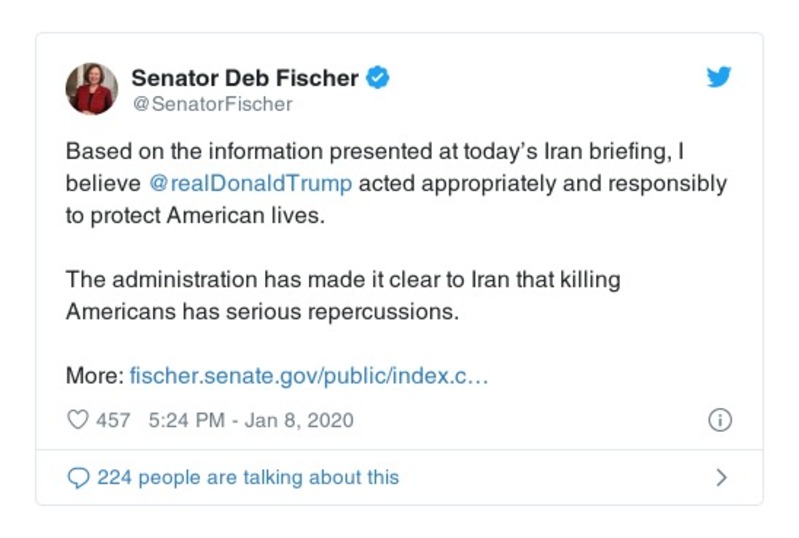
Task: Click the Senator Deb Fischer display name
Action: tap(245, 77)
